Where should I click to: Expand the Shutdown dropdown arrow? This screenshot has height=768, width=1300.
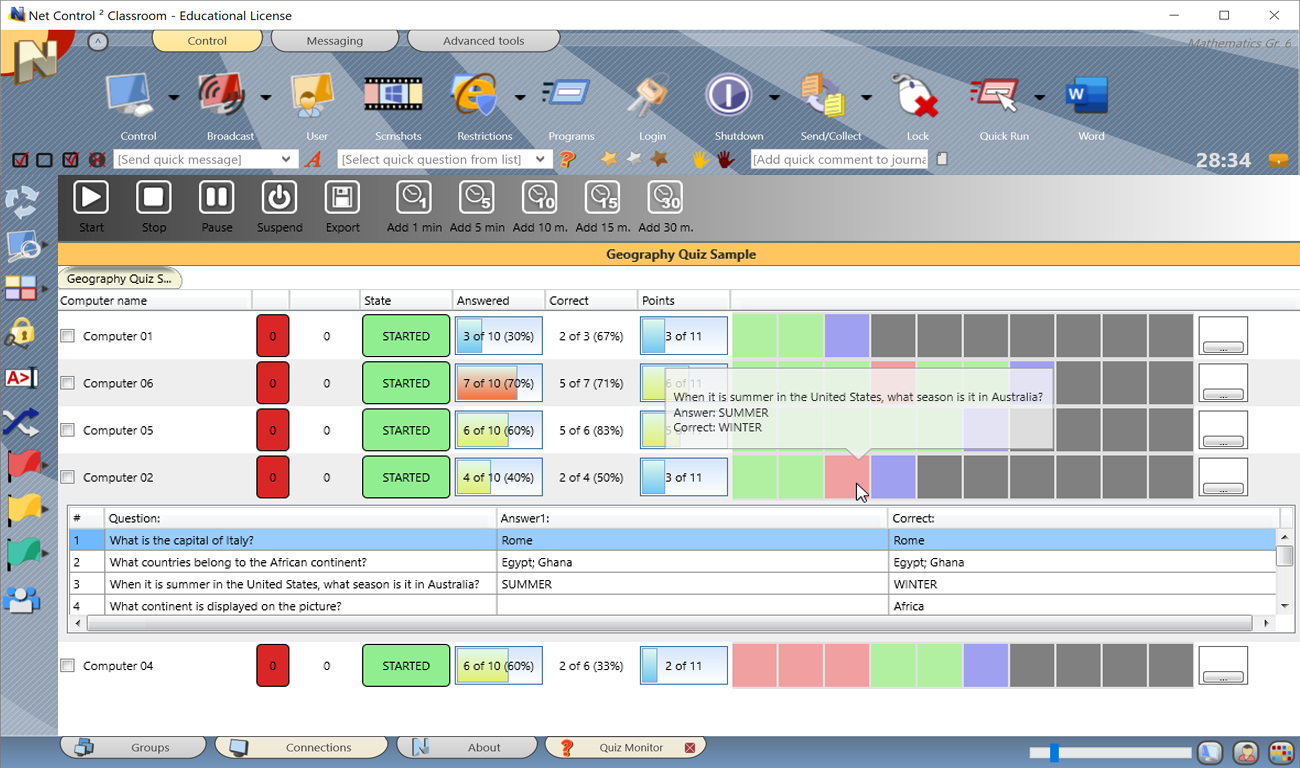[x=774, y=97]
